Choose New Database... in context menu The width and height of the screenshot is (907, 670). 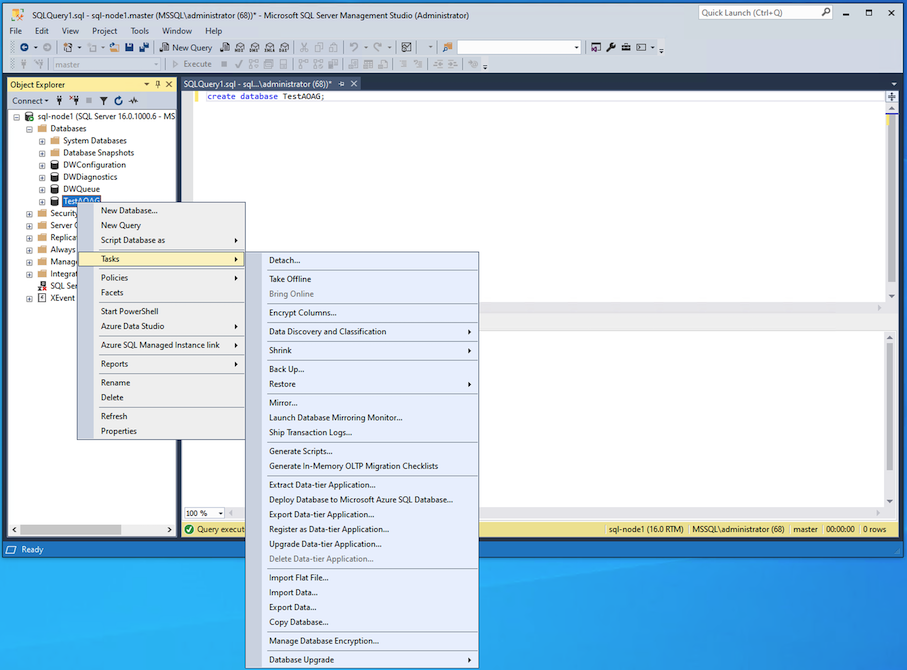coord(161,211)
